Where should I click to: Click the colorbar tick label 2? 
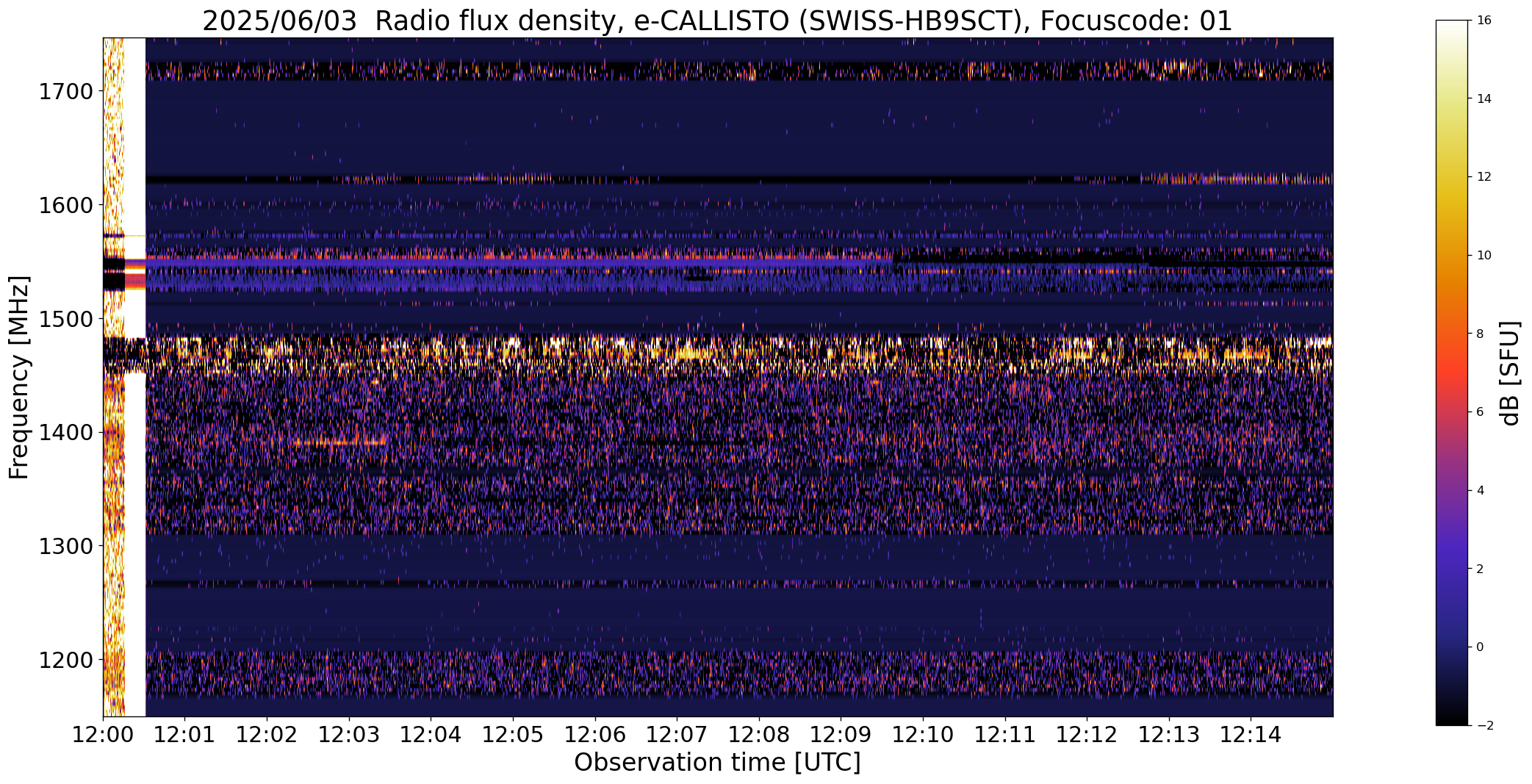point(1480,569)
